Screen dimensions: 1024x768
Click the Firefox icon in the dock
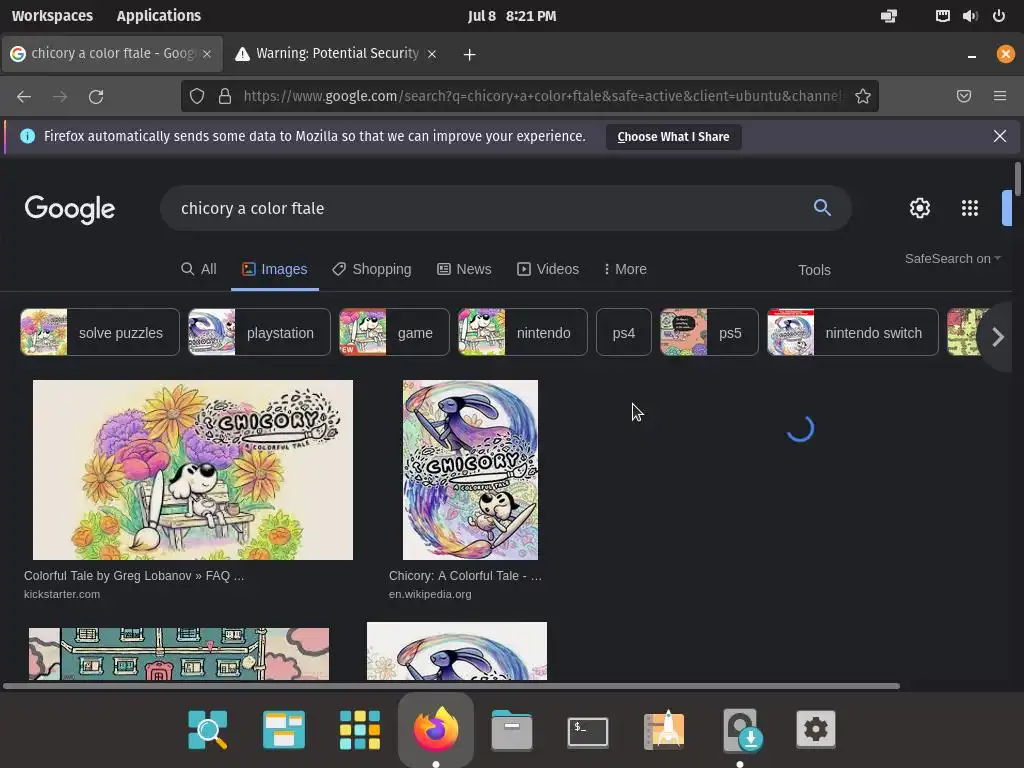coord(436,729)
